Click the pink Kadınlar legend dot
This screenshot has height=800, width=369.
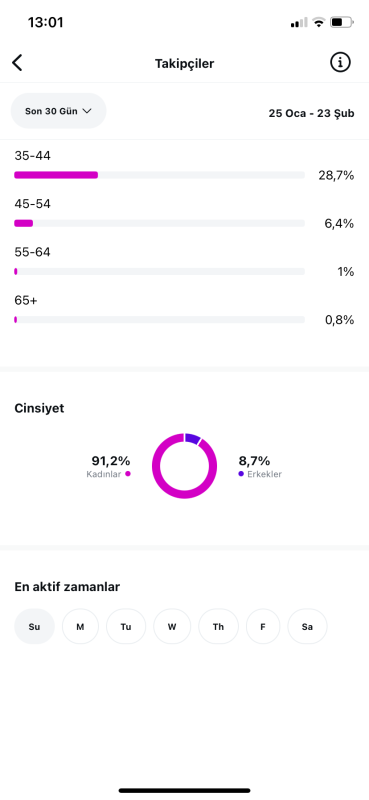(128, 473)
